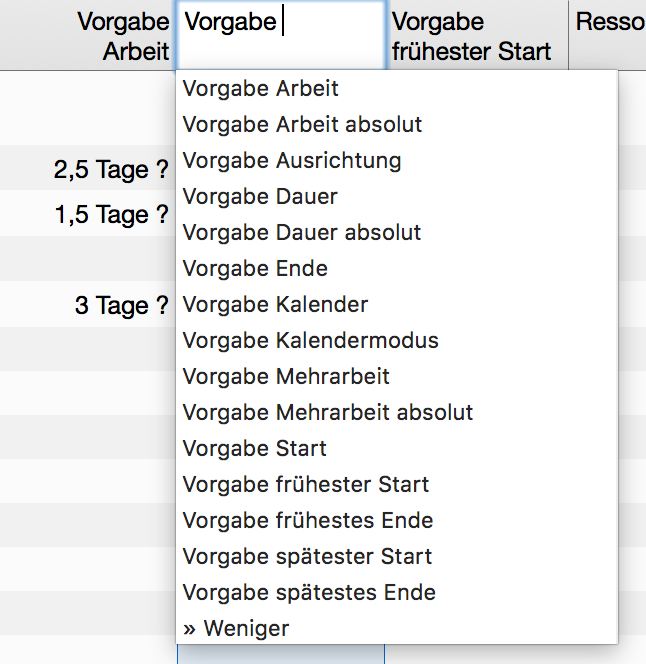
Task: Pick 'Vorgabe Kalendermodus' from the list
Action: (310, 341)
